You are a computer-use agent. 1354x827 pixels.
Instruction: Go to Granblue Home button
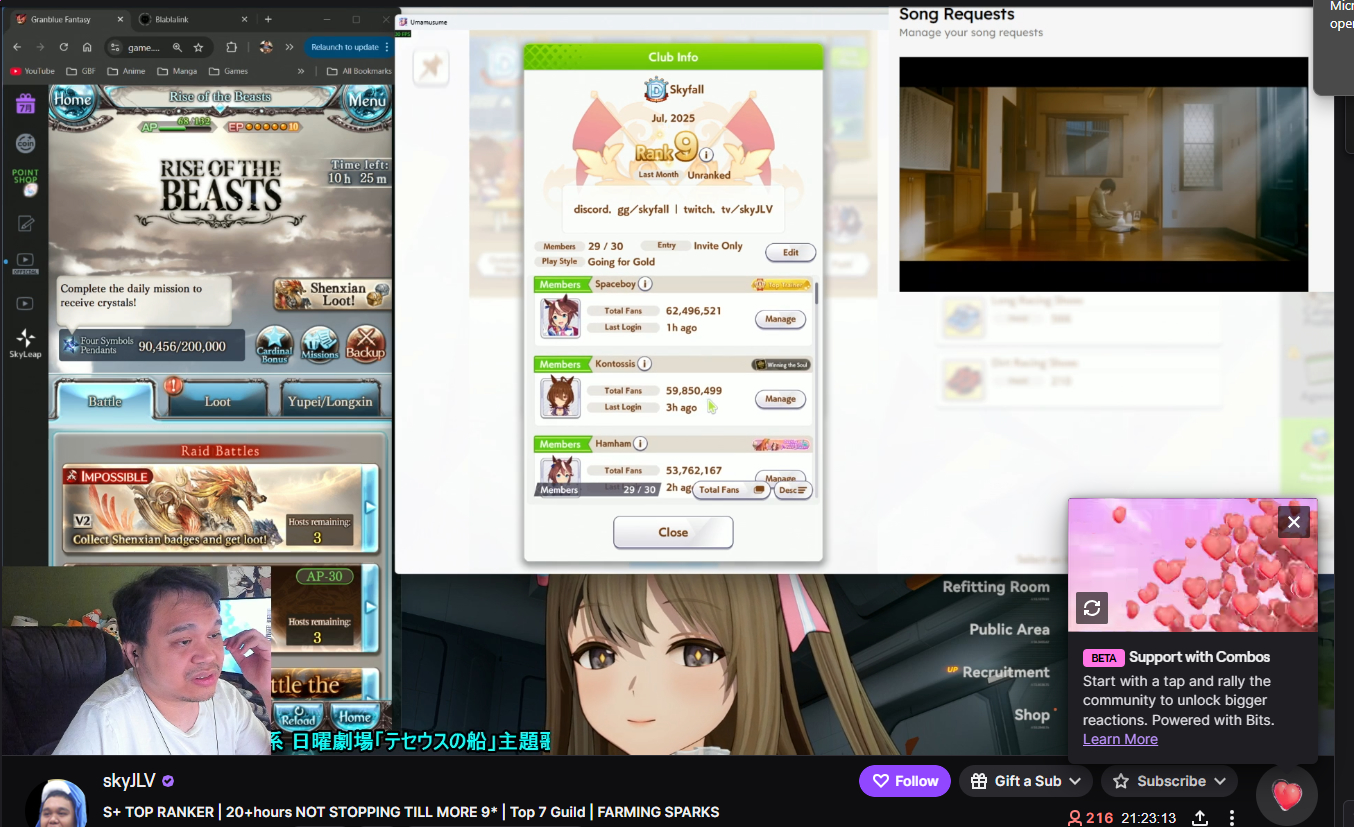click(72, 100)
